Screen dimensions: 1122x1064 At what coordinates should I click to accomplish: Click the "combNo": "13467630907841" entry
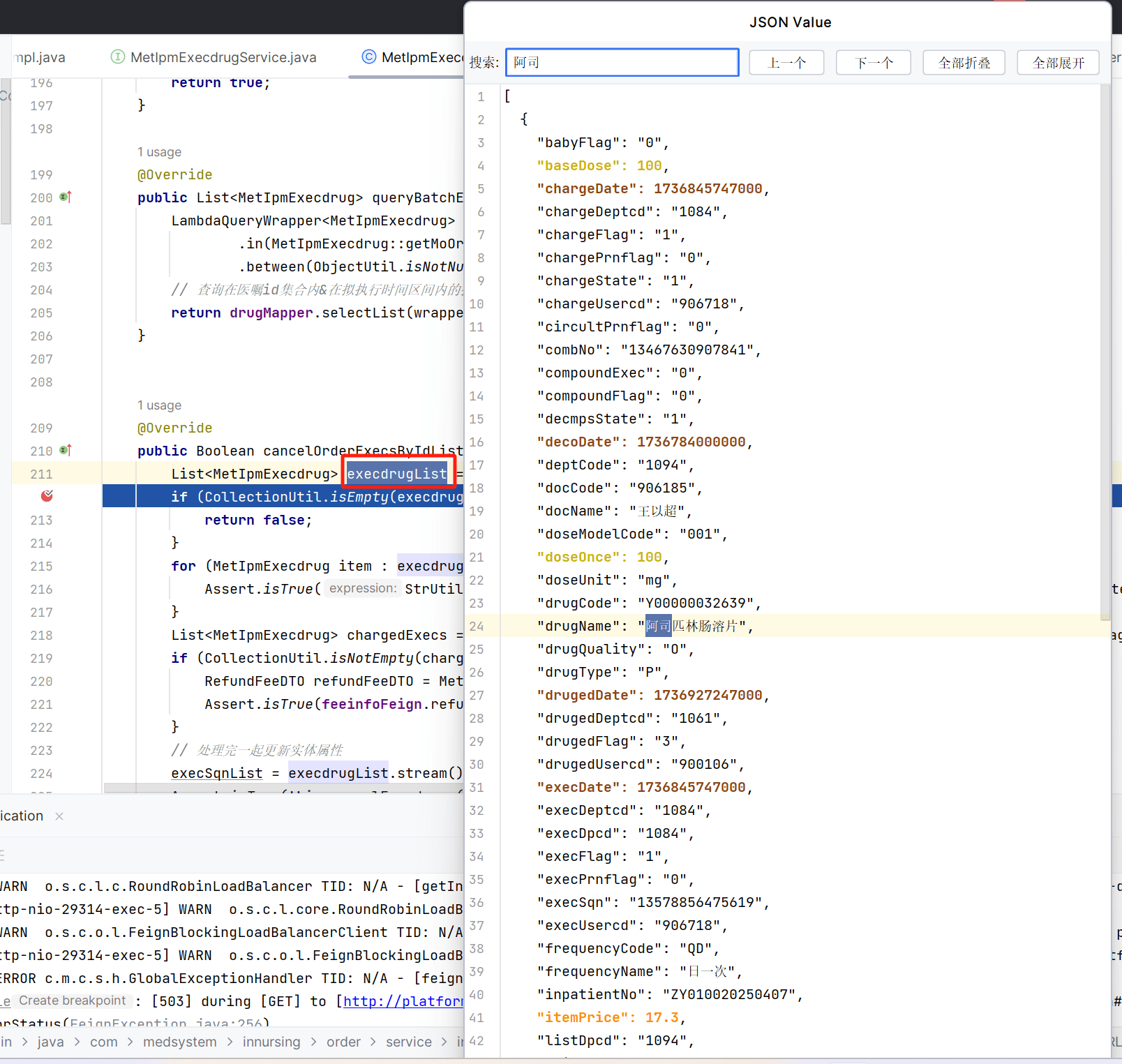[649, 350]
